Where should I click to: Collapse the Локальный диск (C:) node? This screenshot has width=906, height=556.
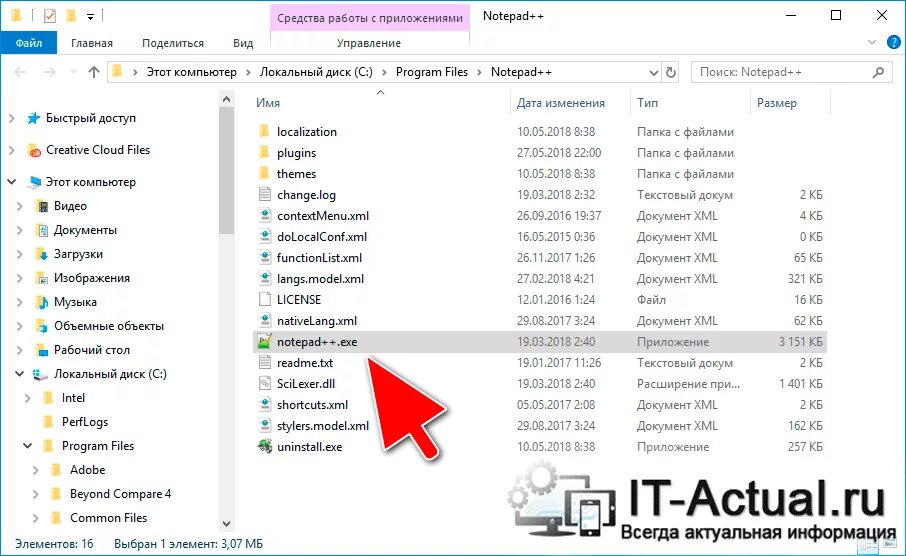[20, 374]
